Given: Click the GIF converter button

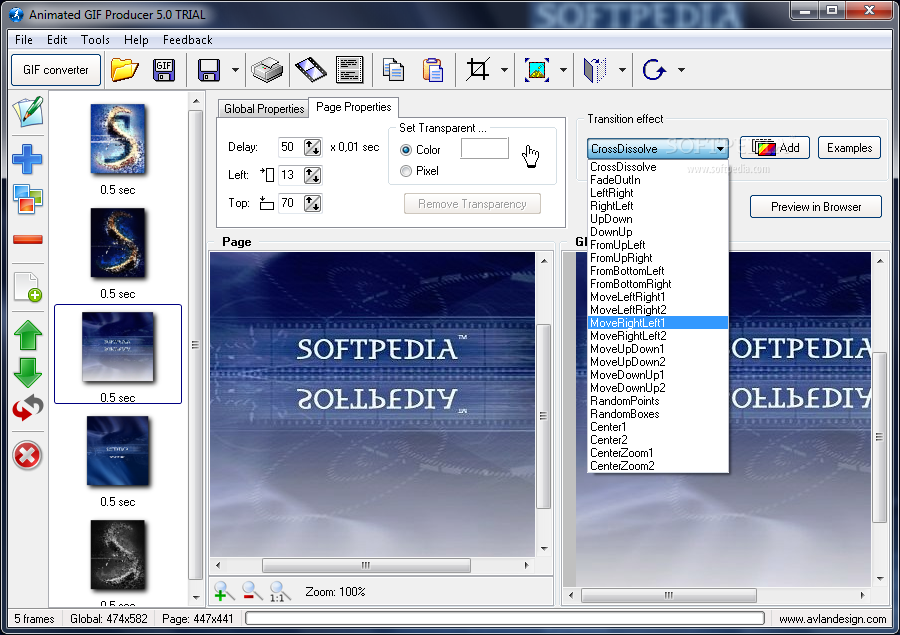Looking at the screenshot, I should pos(56,70).
